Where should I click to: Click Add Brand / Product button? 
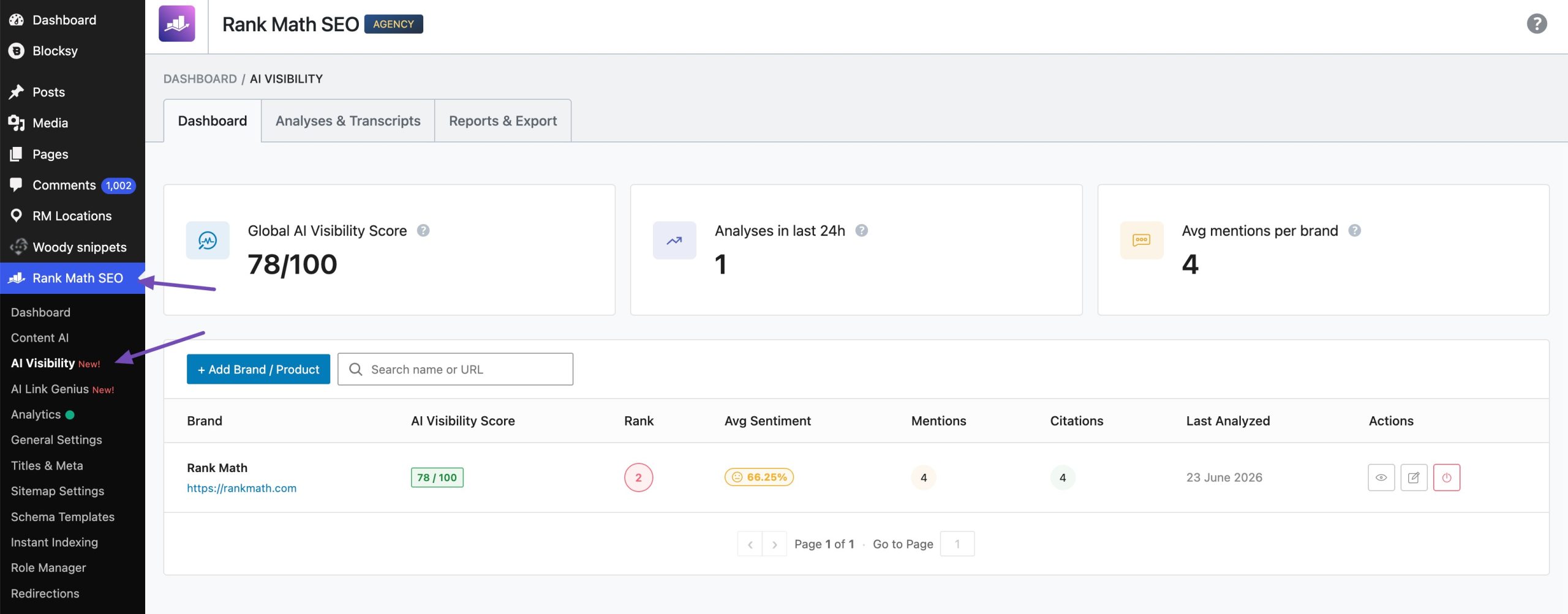258,369
